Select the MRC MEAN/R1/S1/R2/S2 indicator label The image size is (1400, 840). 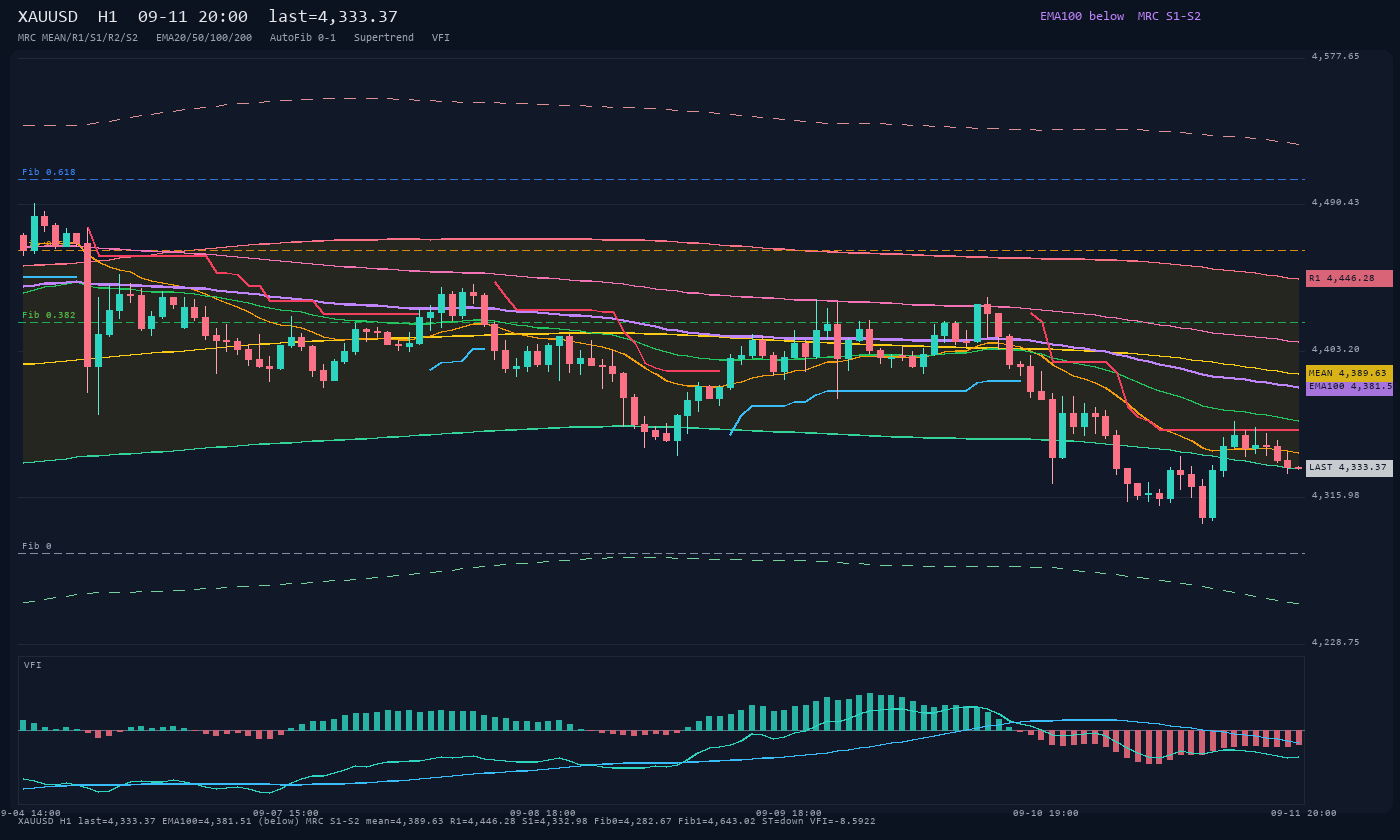[x=78, y=38]
